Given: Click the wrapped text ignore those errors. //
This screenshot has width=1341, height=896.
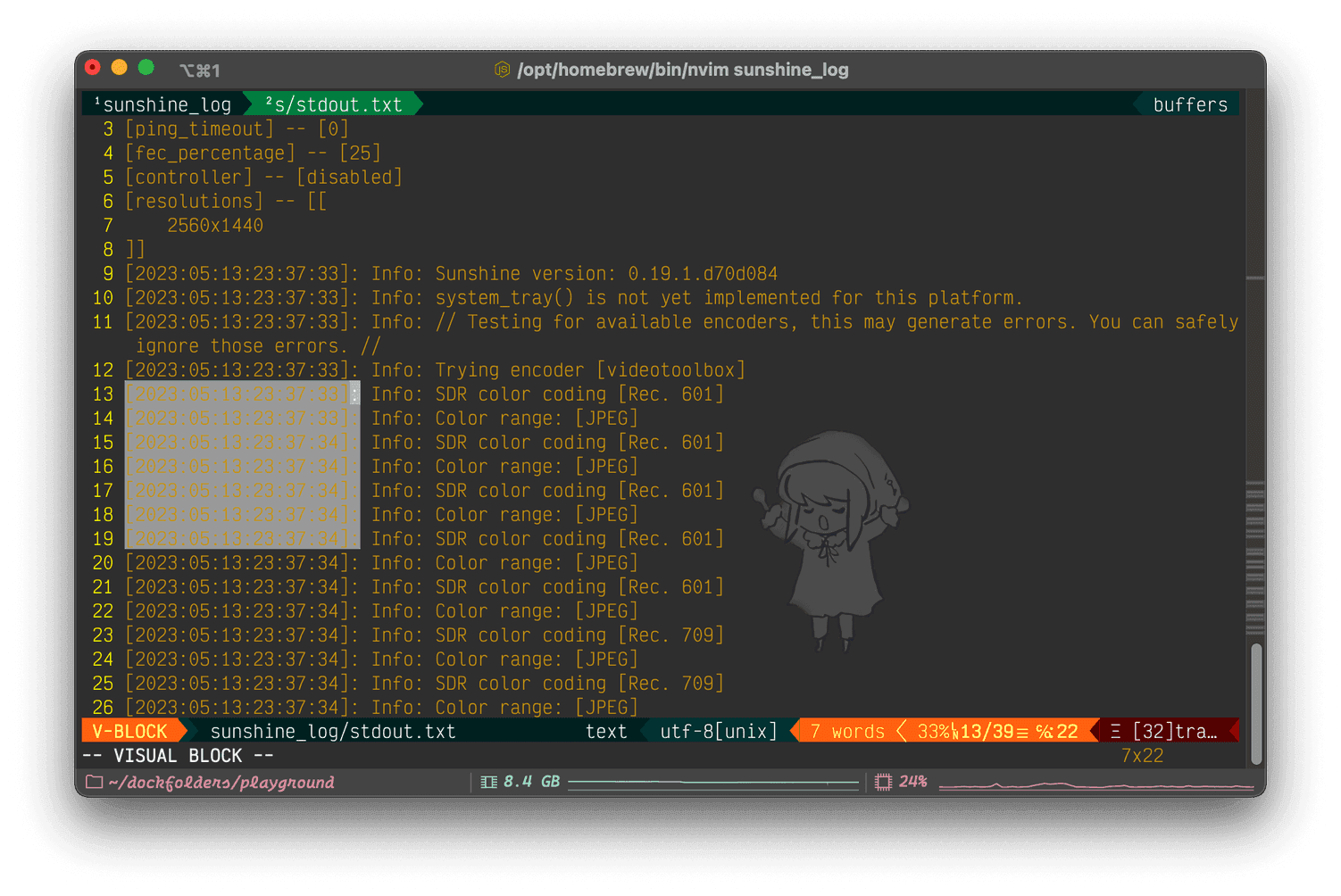Looking at the screenshot, I should tap(258, 346).
